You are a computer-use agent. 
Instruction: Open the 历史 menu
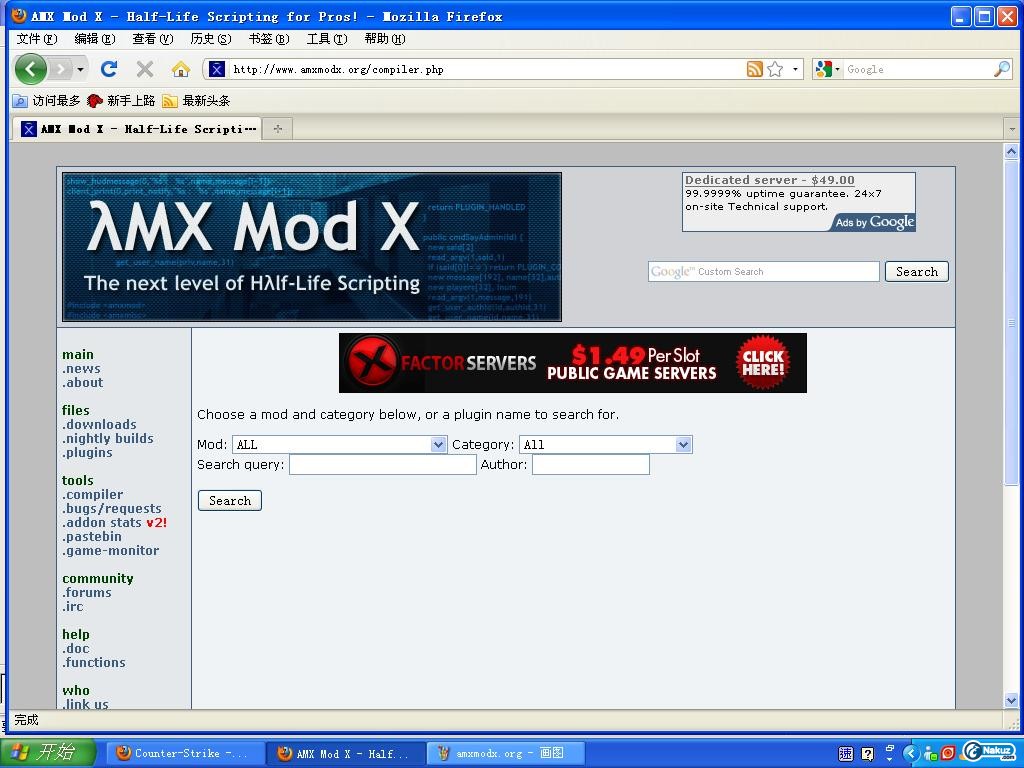coord(211,39)
